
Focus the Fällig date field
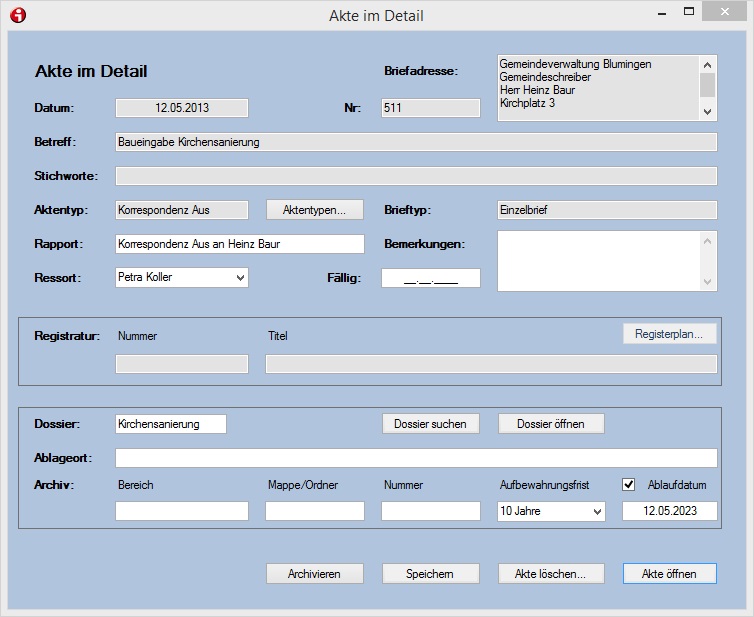[430, 278]
